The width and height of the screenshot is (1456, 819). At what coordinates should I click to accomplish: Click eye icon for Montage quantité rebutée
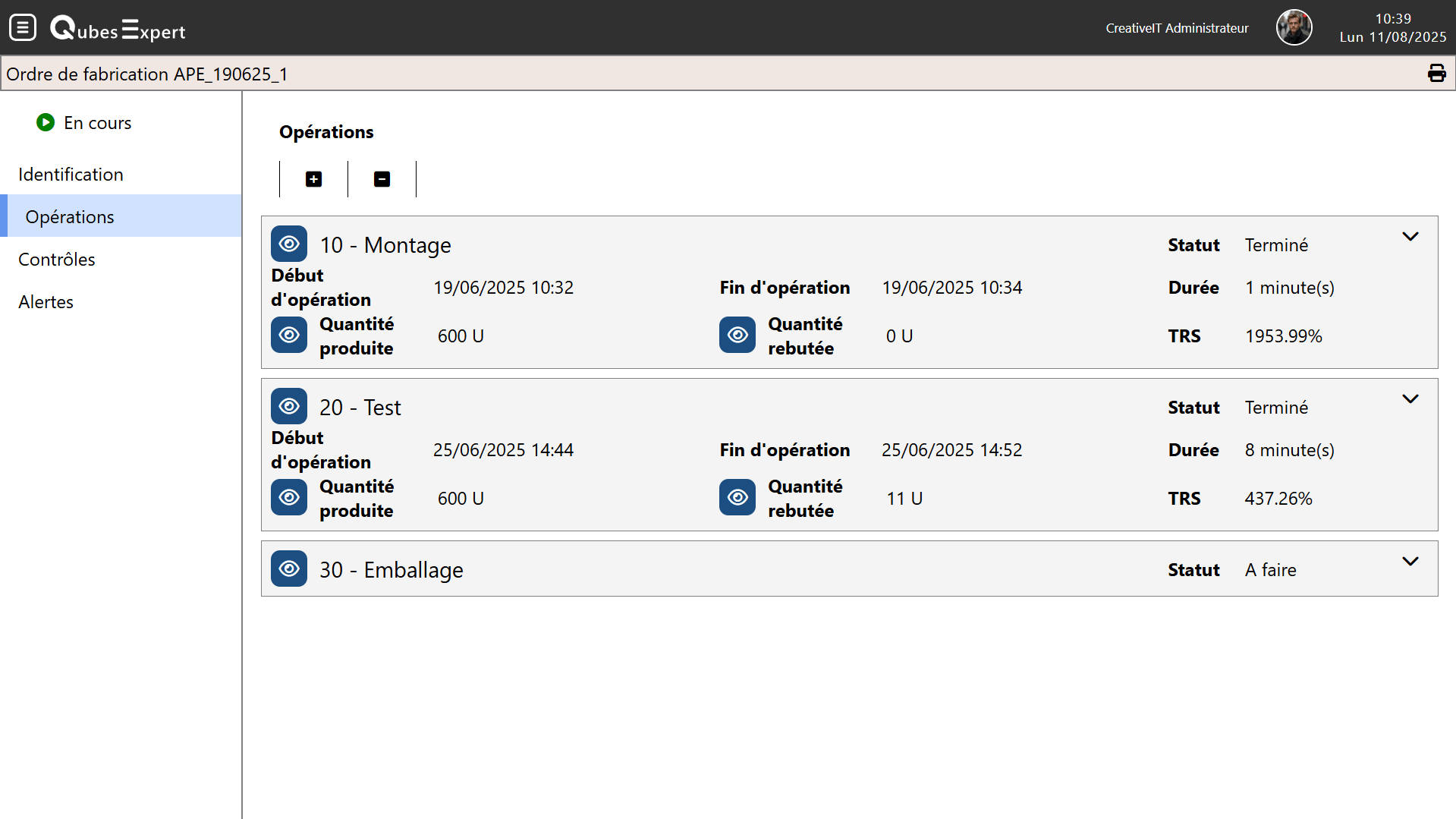click(737, 335)
